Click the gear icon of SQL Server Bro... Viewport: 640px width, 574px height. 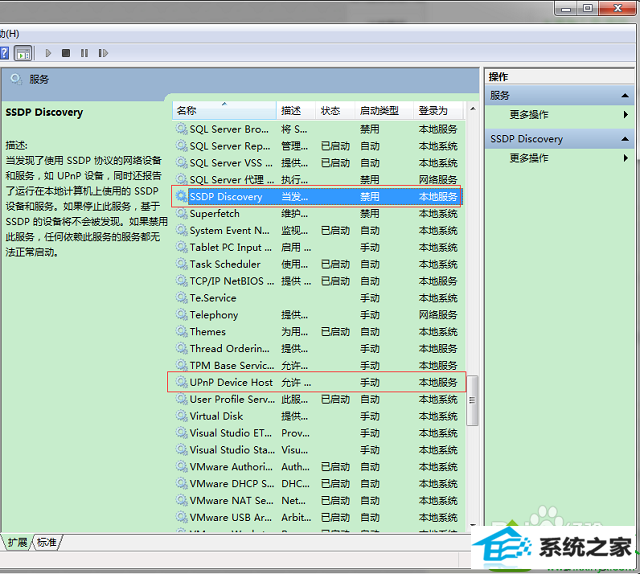click(181, 129)
